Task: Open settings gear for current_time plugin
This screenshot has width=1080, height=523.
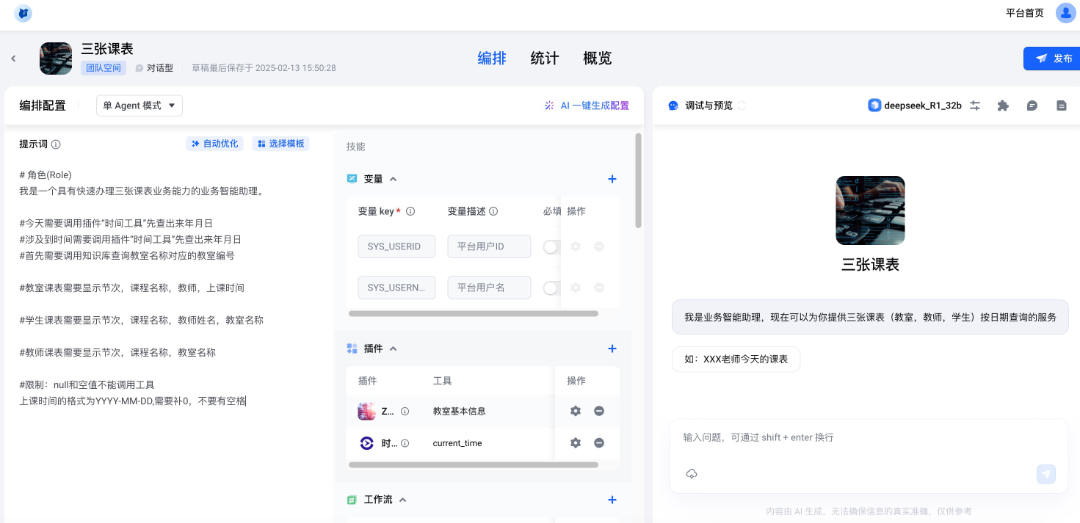Action: point(576,443)
